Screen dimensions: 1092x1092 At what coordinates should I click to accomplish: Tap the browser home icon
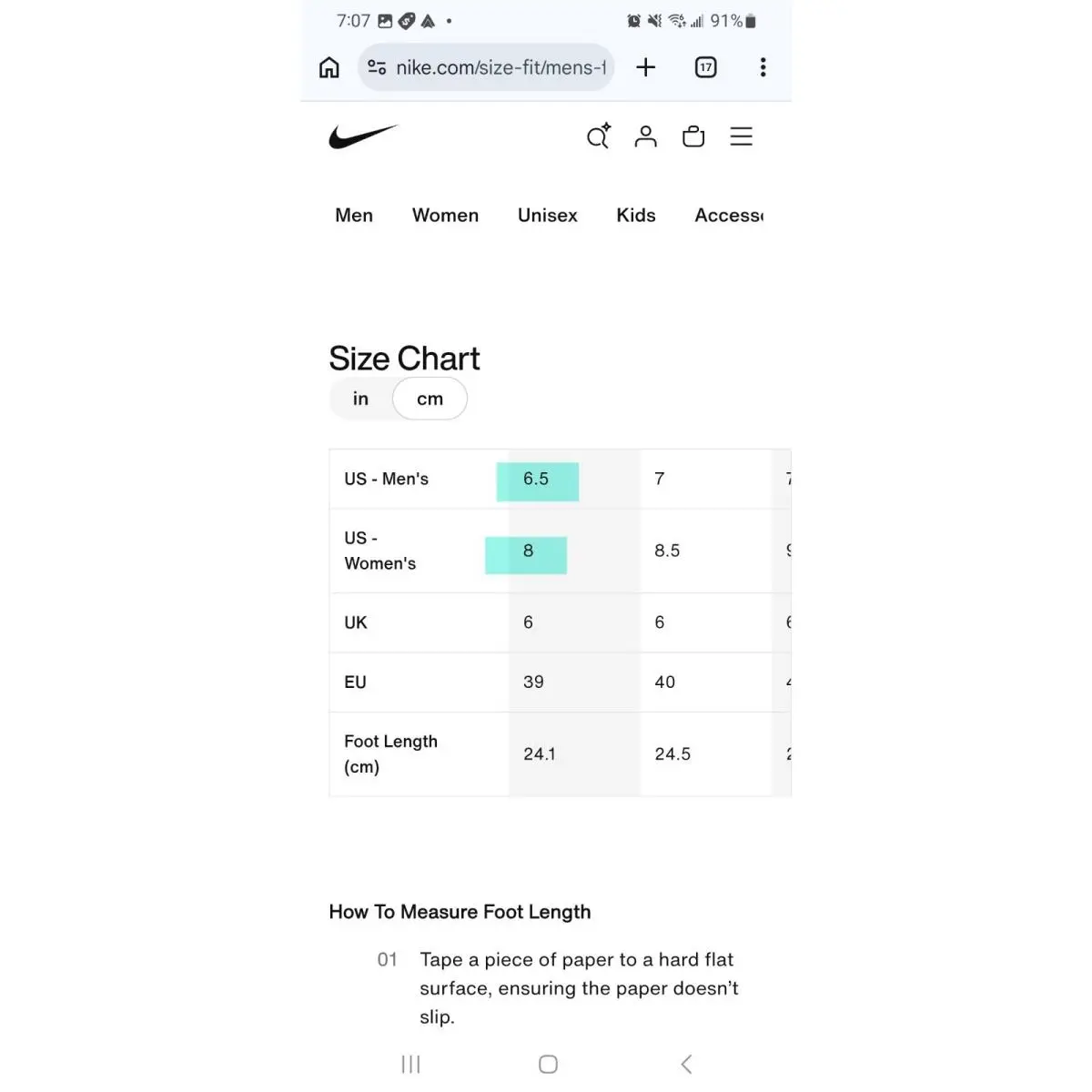pyautogui.click(x=329, y=67)
